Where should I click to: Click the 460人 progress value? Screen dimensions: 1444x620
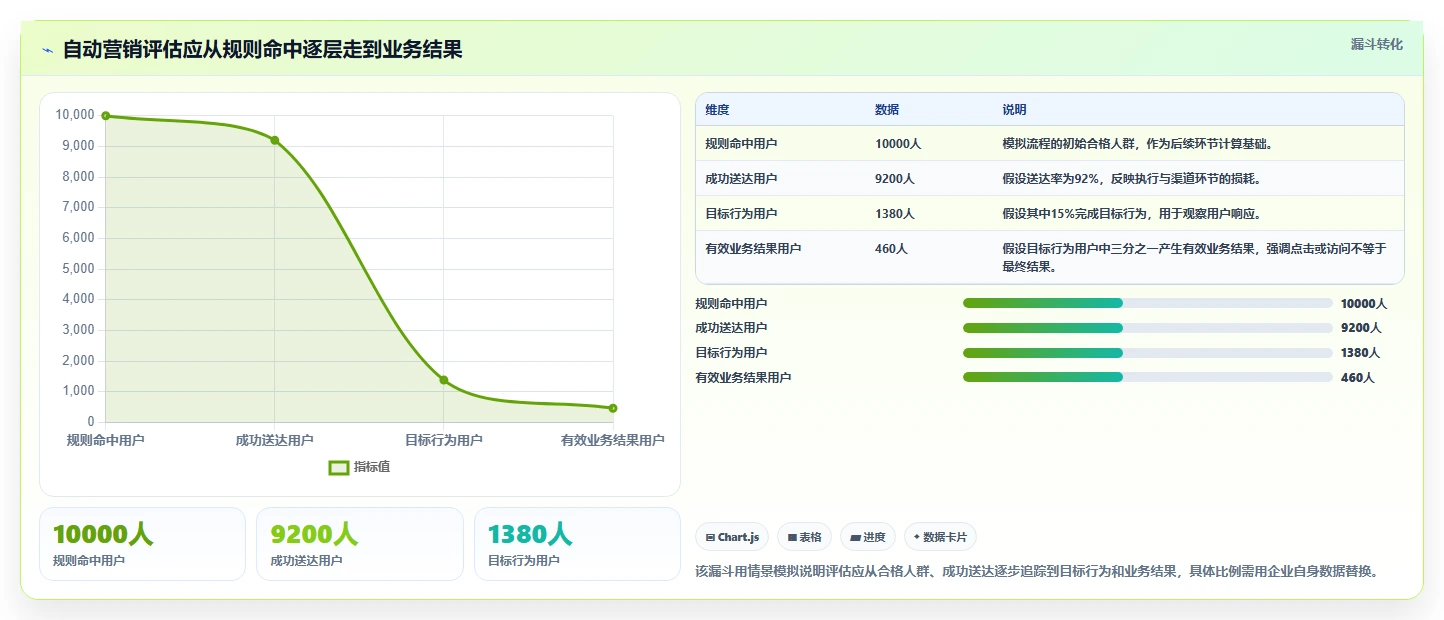[1358, 378]
